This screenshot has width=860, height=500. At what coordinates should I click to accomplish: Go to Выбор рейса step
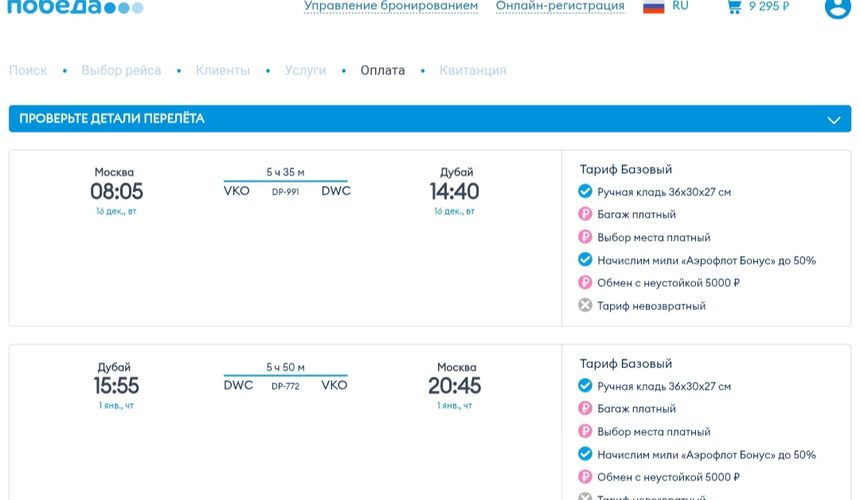tap(121, 70)
